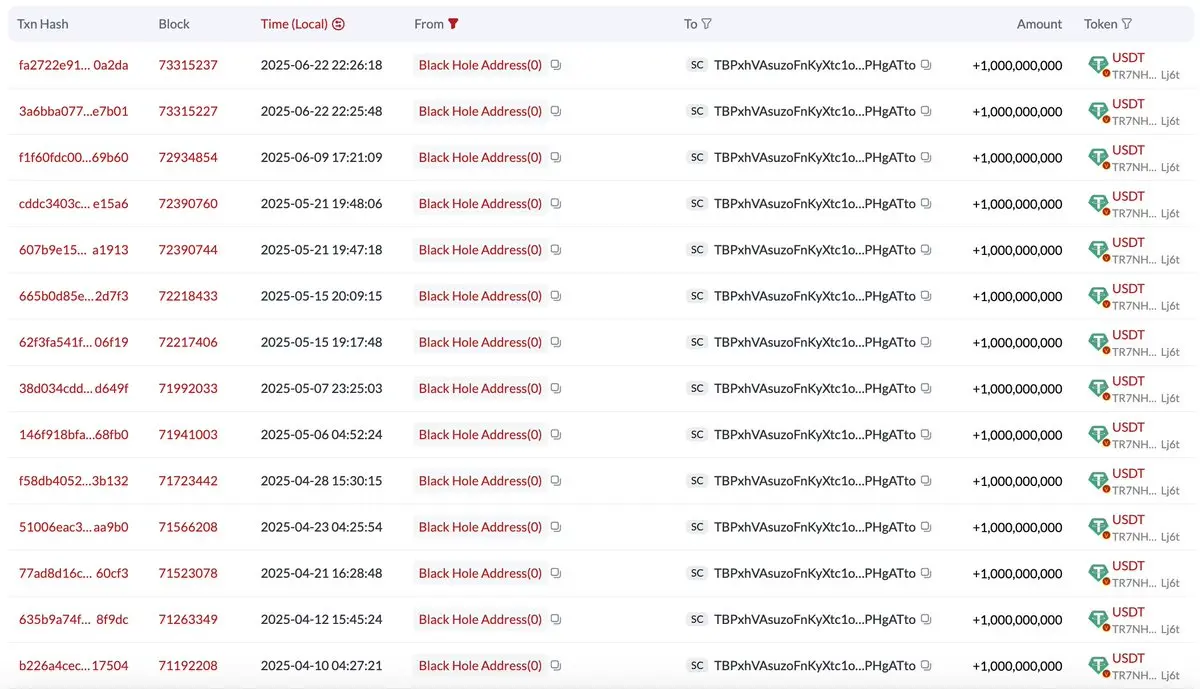Copy Black Hole Address in block 71992033 row
Image resolution: width=1200 pixels, height=689 pixels.
click(x=556, y=388)
